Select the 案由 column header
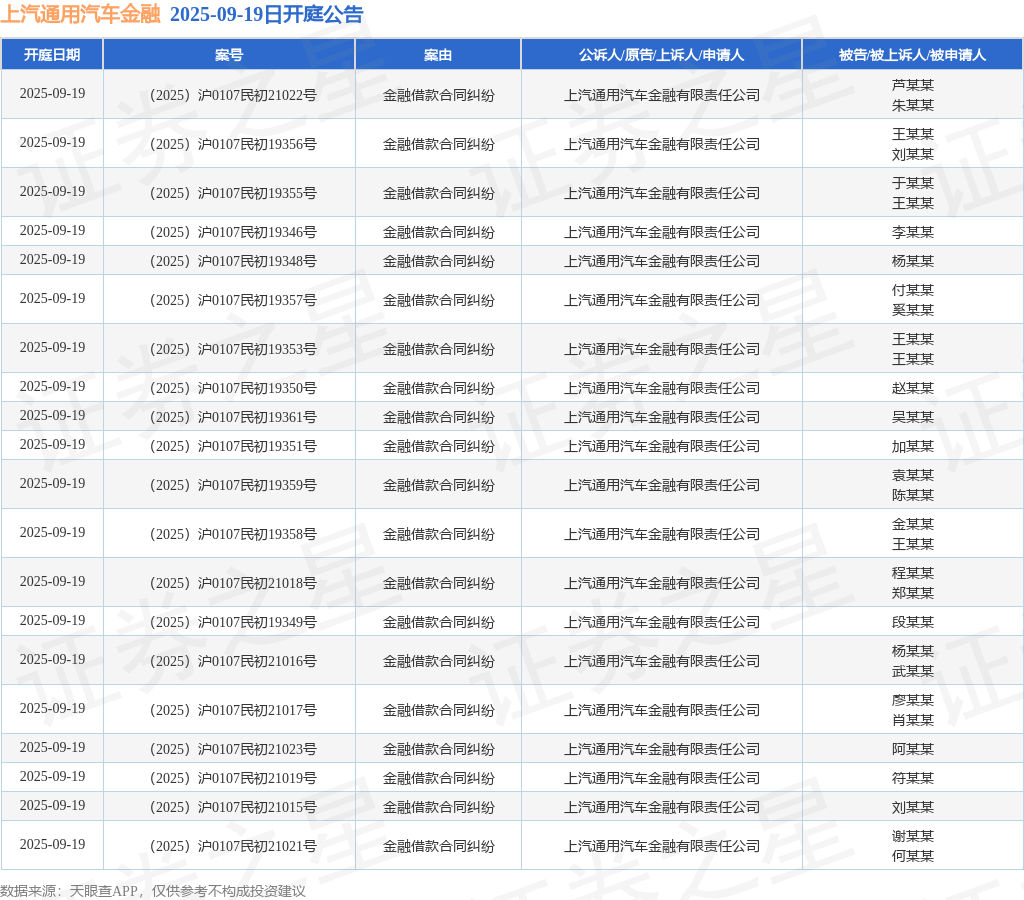Screen dimensions: 1024x900 pyautogui.click(x=438, y=55)
